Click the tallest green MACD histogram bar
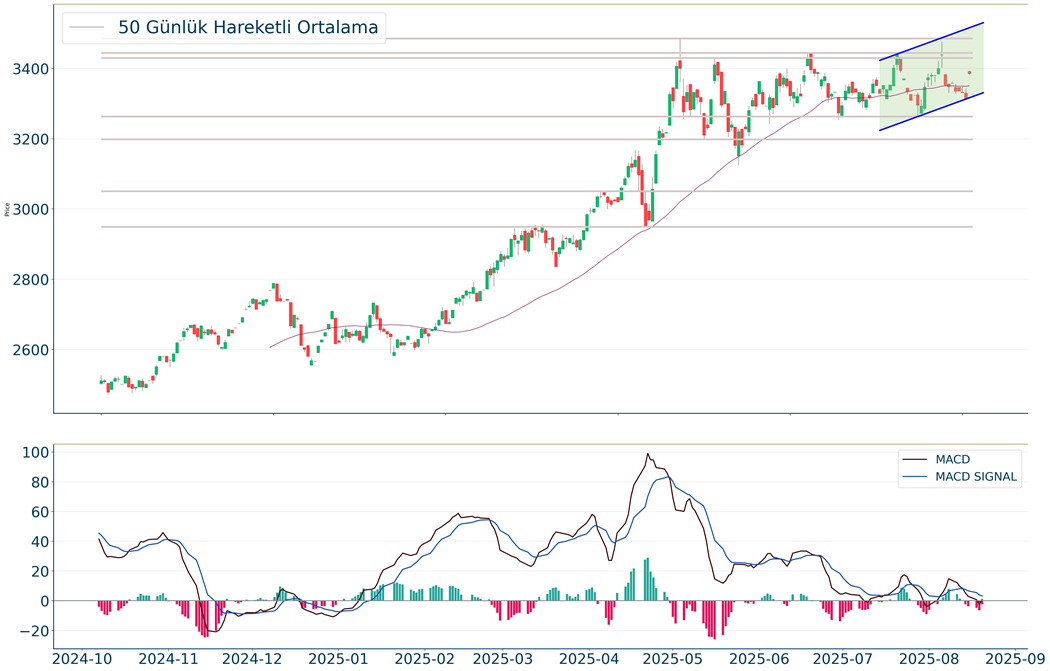 pyautogui.click(x=648, y=579)
